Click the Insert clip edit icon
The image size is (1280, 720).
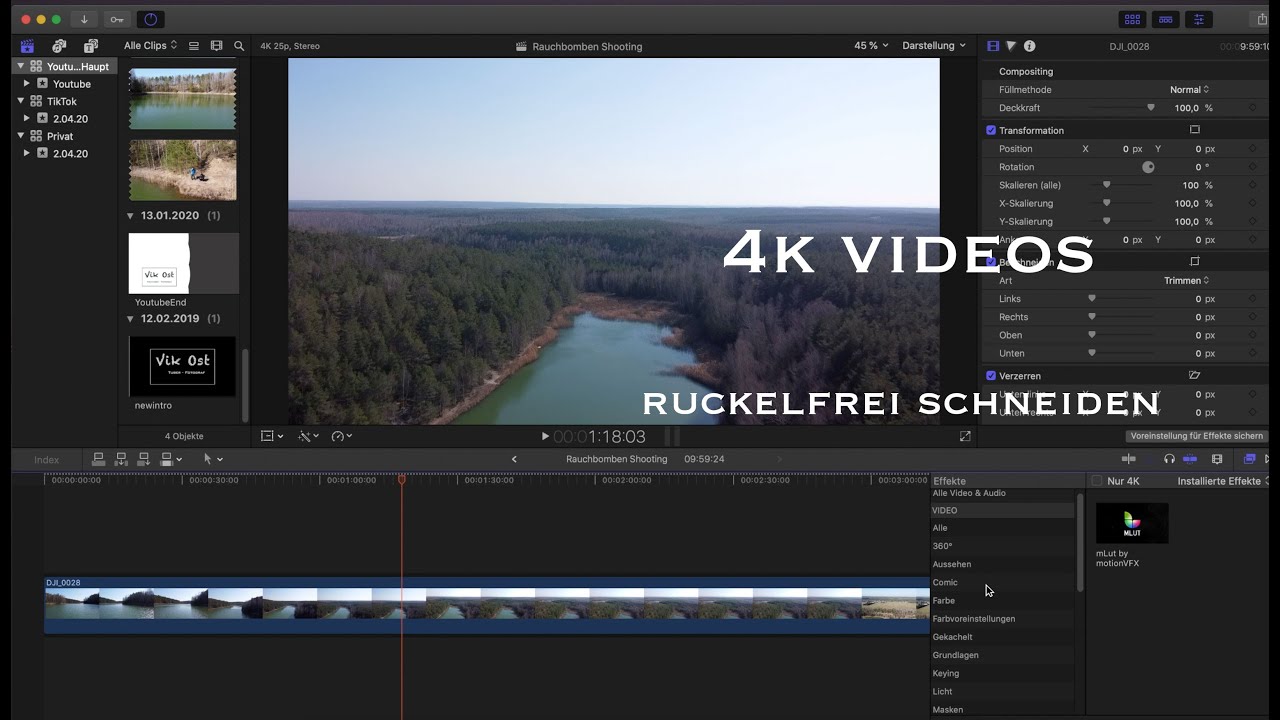point(121,459)
